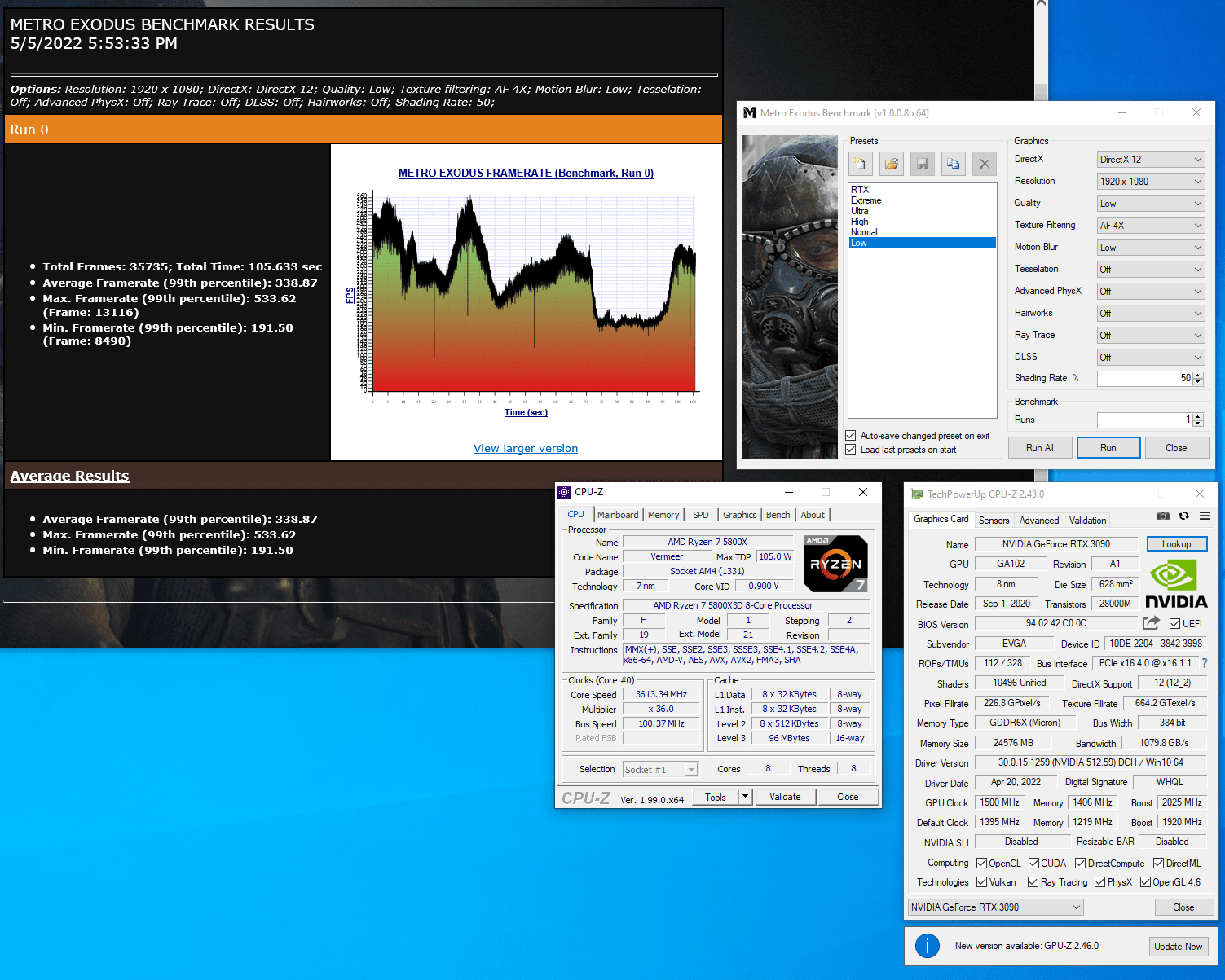
Task: Click the Delete preset X icon
Action: (985, 164)
